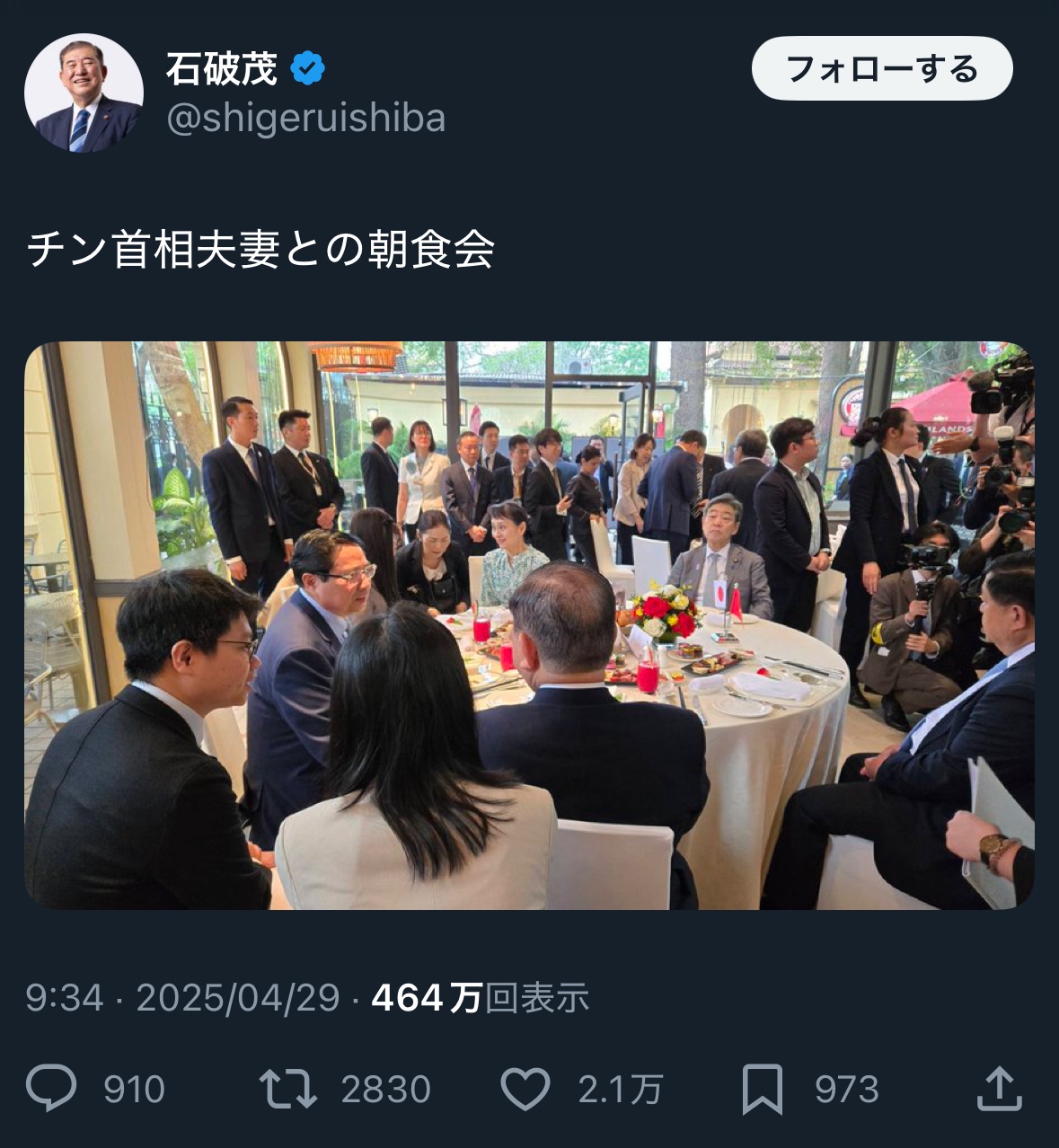The height and width of the screenshot is (1148, 1059).
Task: Like the post with the heart icon
Action: (525, 1089)
